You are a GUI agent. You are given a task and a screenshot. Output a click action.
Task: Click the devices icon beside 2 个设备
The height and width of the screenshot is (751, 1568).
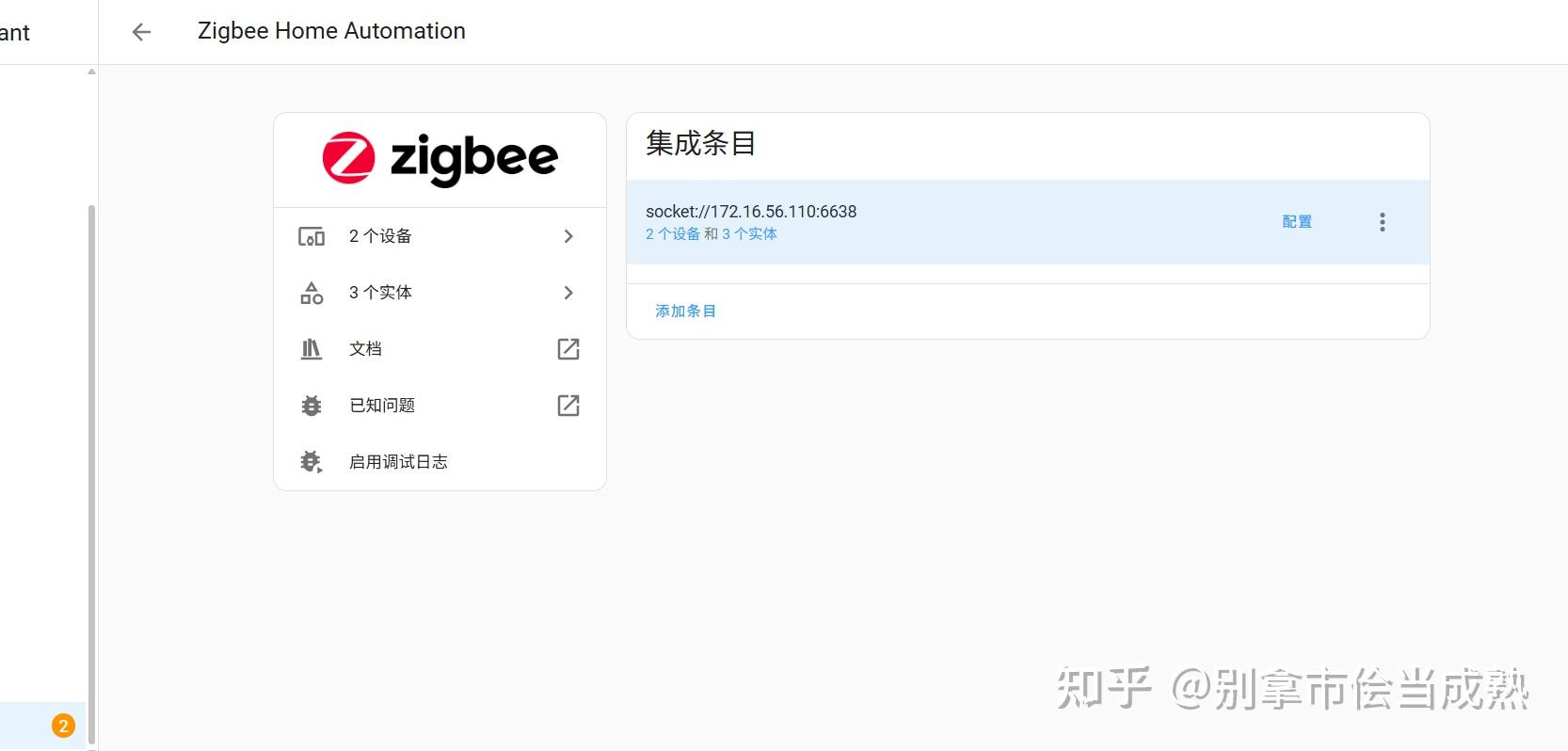click(x=312, y=236)
